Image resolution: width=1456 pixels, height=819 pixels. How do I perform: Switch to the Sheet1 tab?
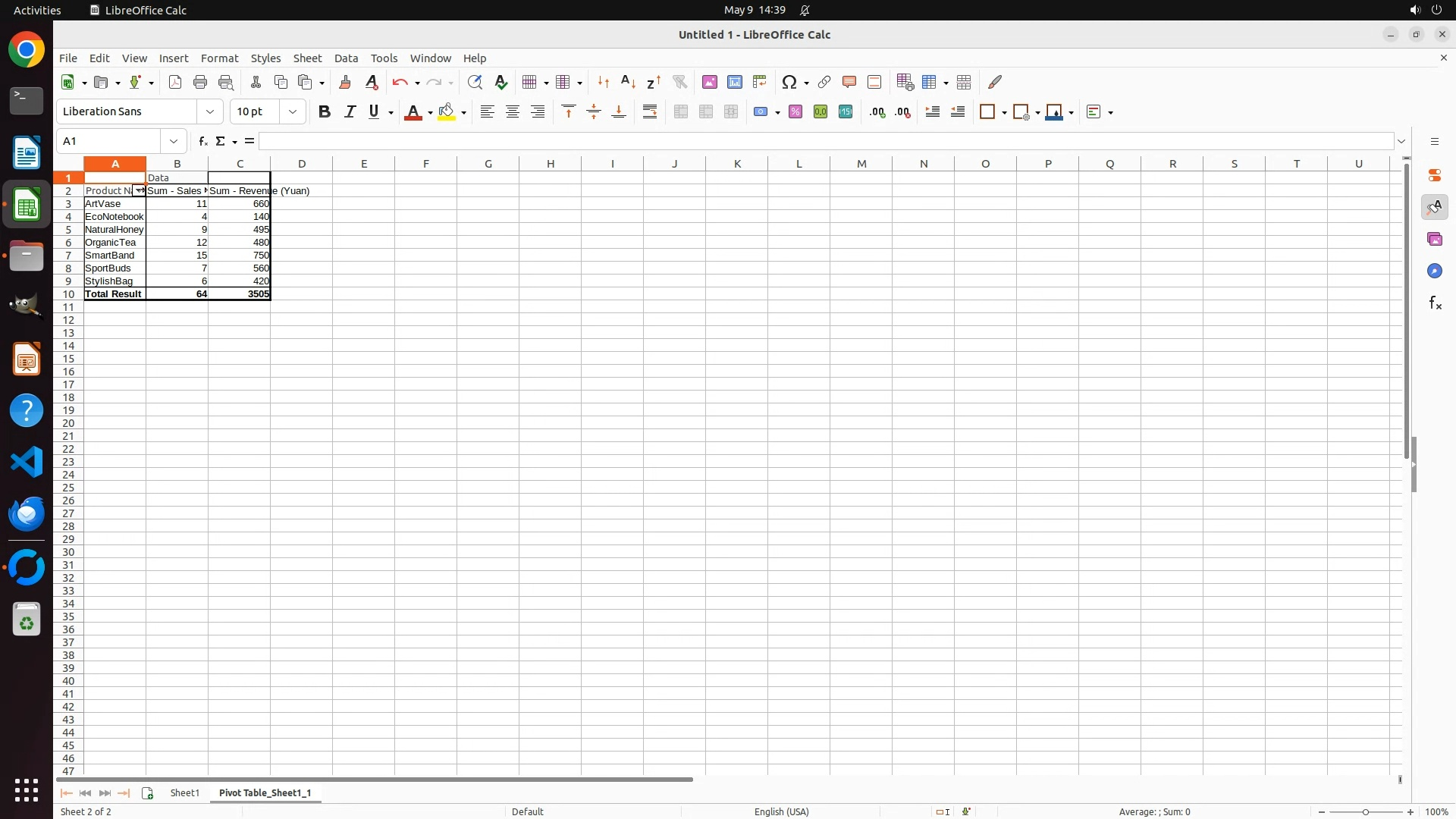184,793
